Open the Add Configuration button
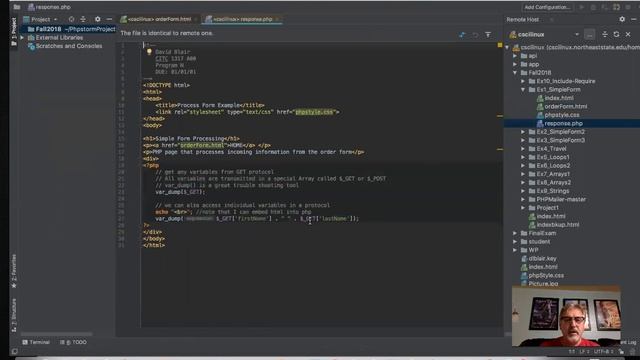 tap(547, 7)
